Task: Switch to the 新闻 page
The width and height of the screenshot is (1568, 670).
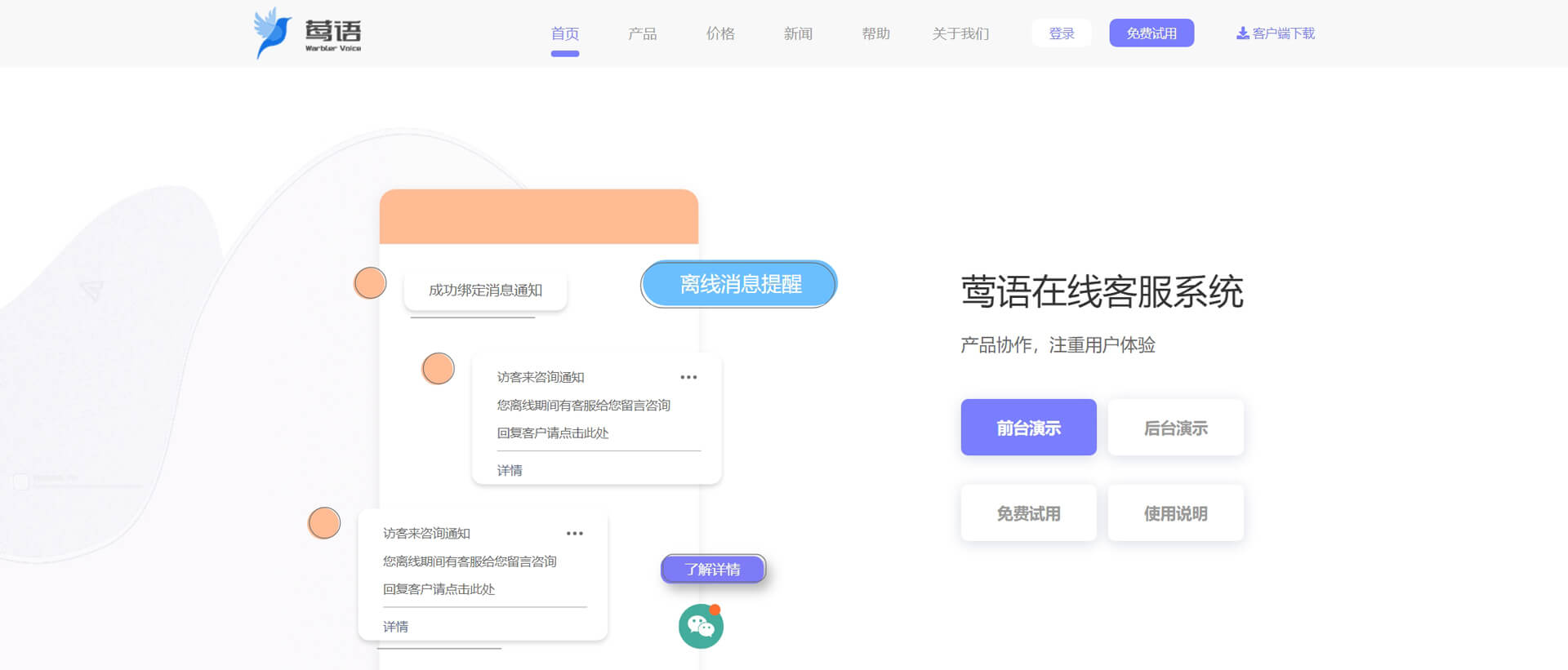Action: (798, 33)
